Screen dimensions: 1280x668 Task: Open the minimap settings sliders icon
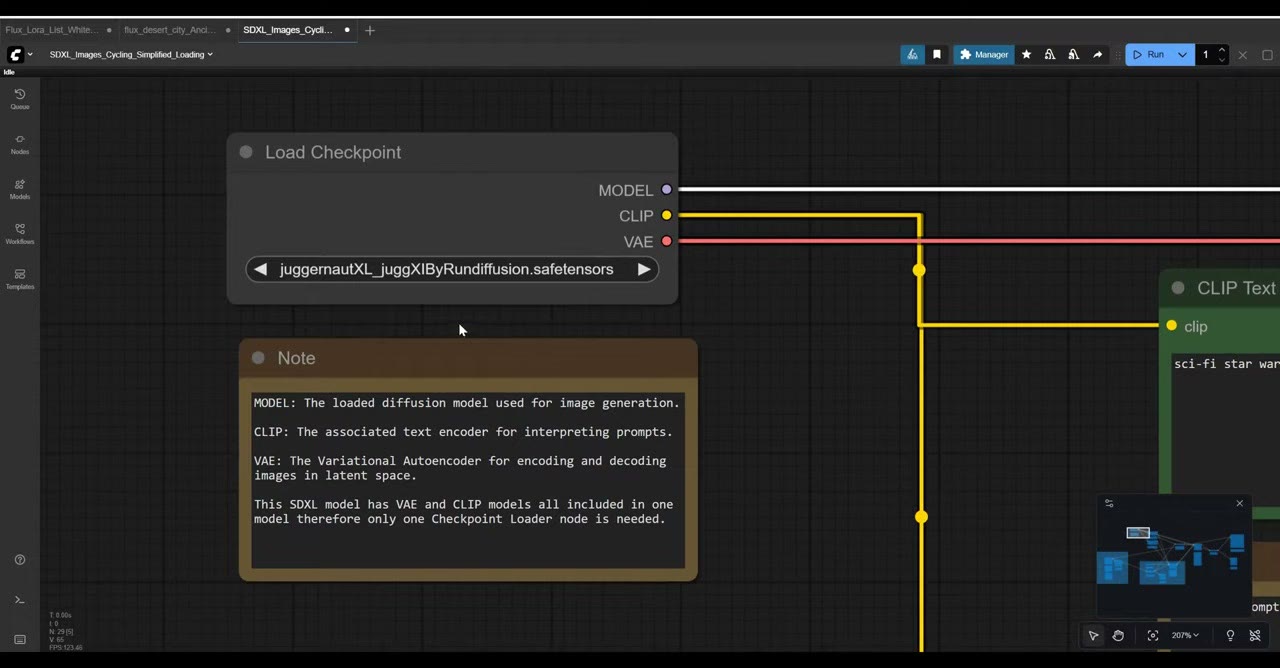(1109, 503)
